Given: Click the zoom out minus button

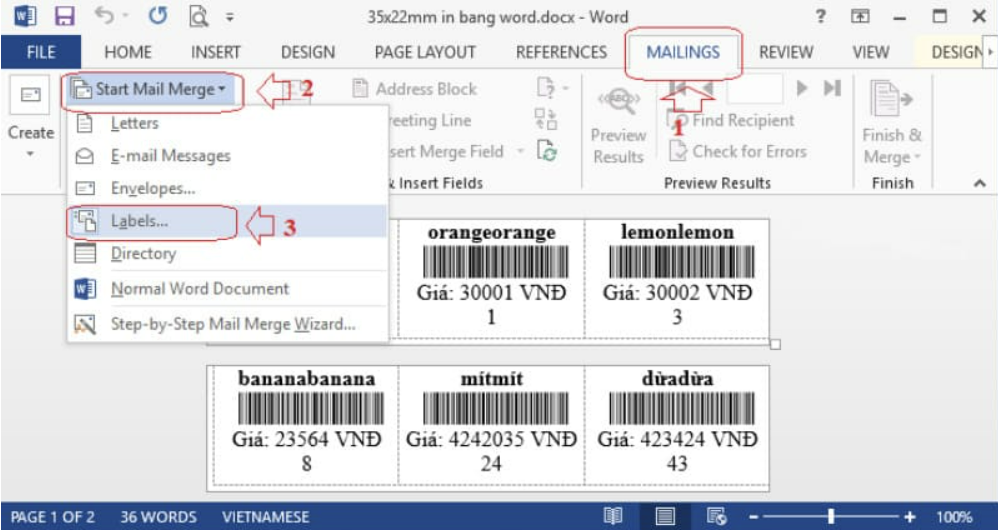Looking at the screenshot, I should coord(753,517).
